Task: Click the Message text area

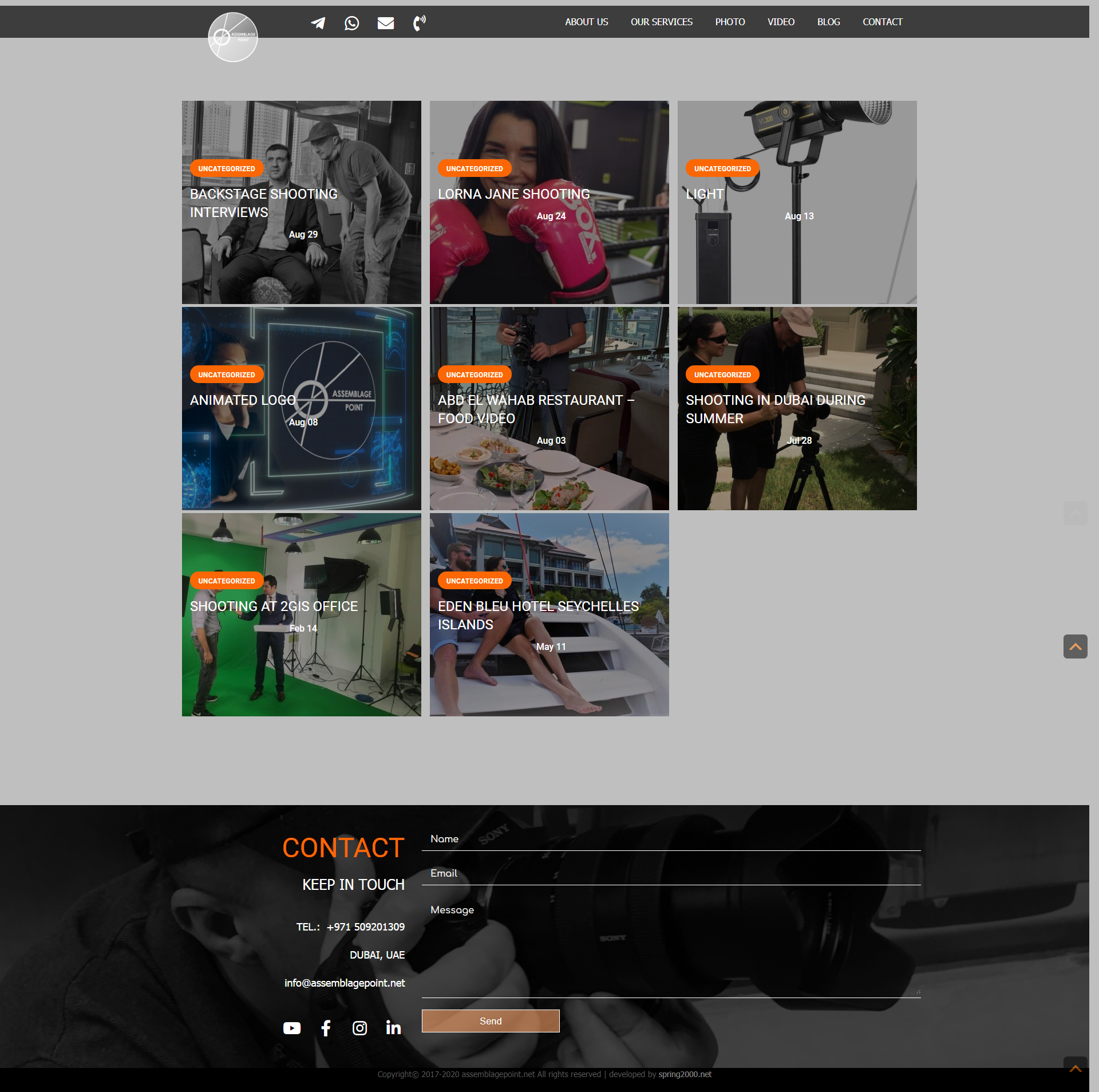Action: (x=671, y=948)
